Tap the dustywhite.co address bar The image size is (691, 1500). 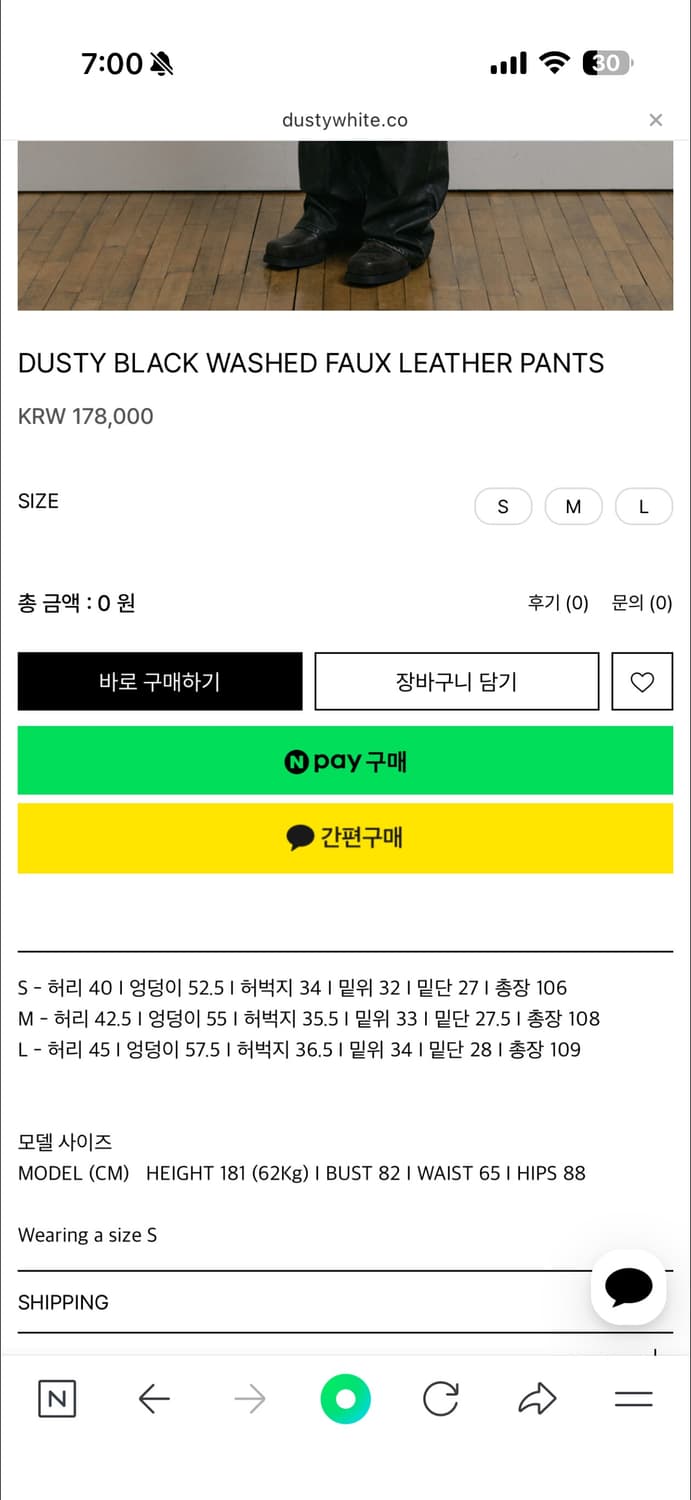coord(345,119)
